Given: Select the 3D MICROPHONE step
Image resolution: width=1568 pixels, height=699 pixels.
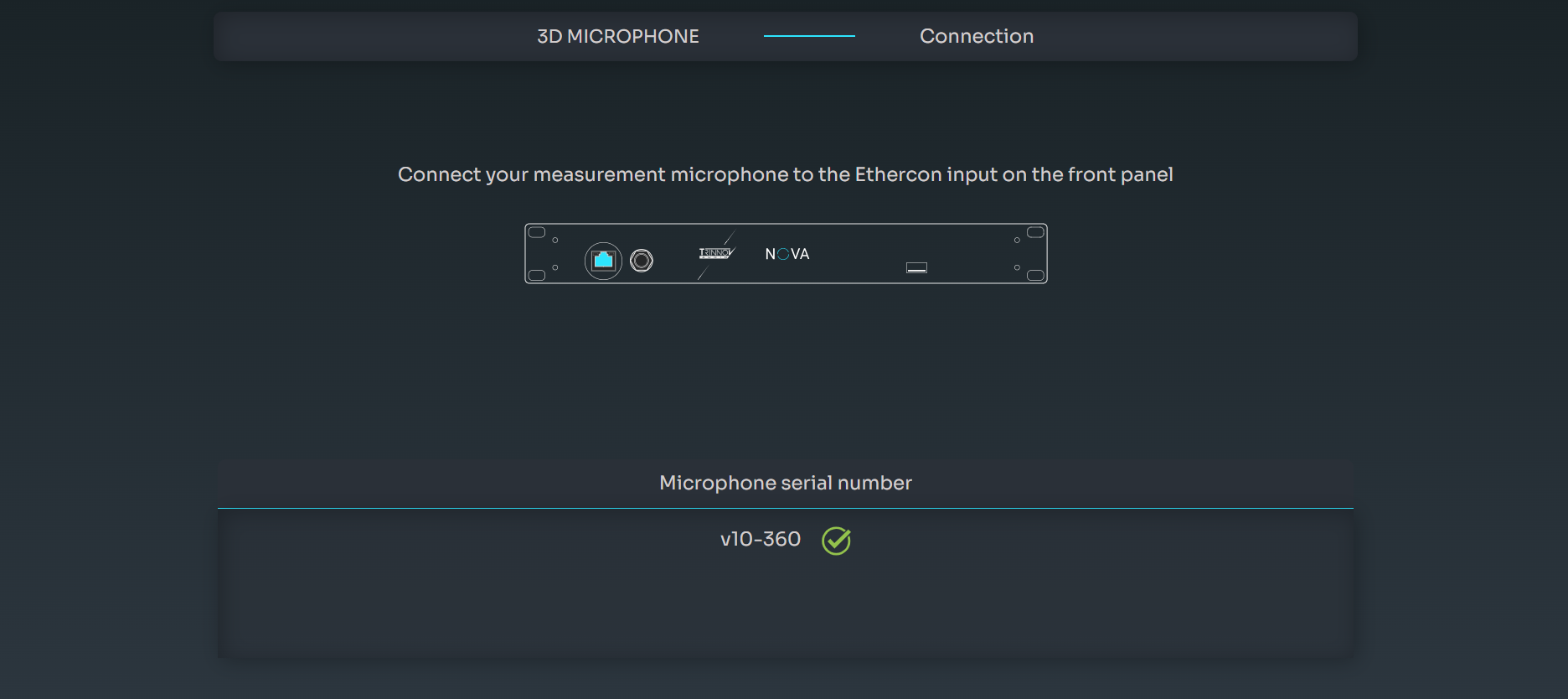Looking at the screenshot, I should tap(617, 36).
